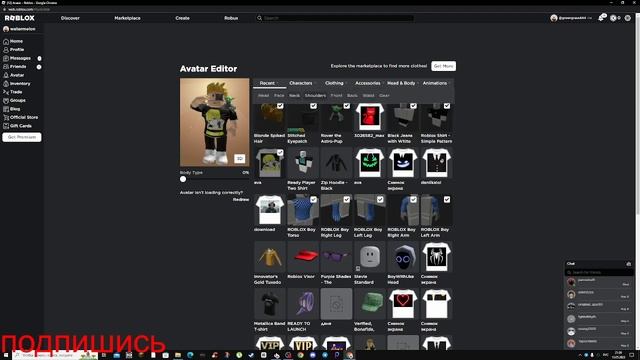Toggle the 3D avatar view button

(x=240, y=158)
